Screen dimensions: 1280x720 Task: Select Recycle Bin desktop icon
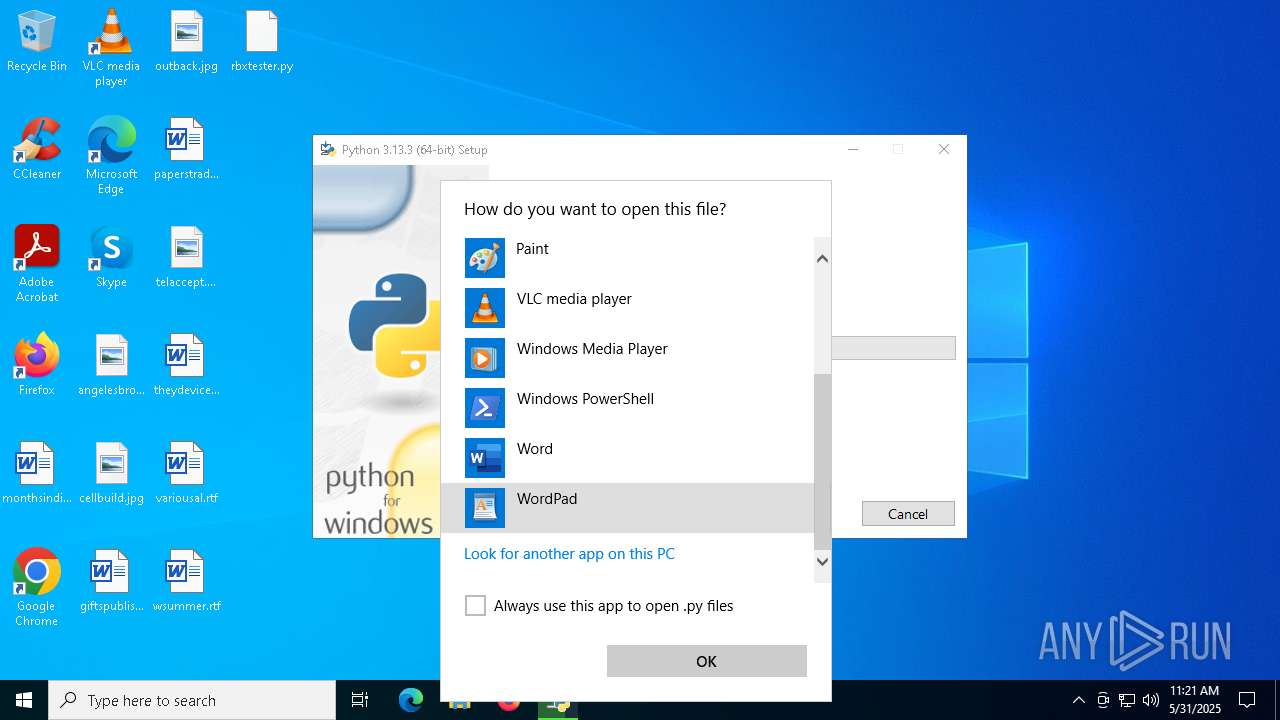(x=37, y=42)
